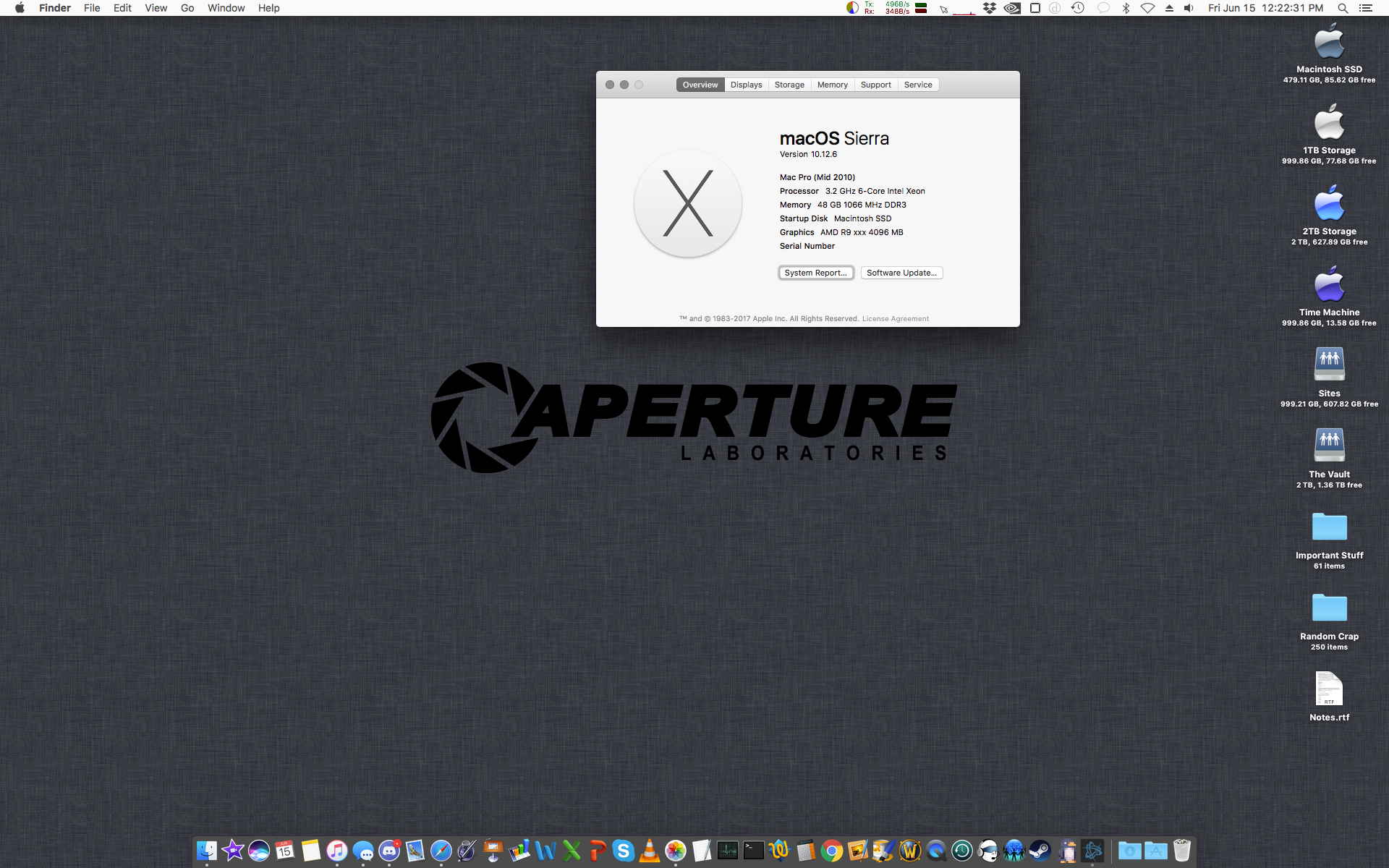This screenshot has width=1389, height=868.
Task: Launch World of Warcraft from dock
Action: pyautogui.click(x=910, y=851)
